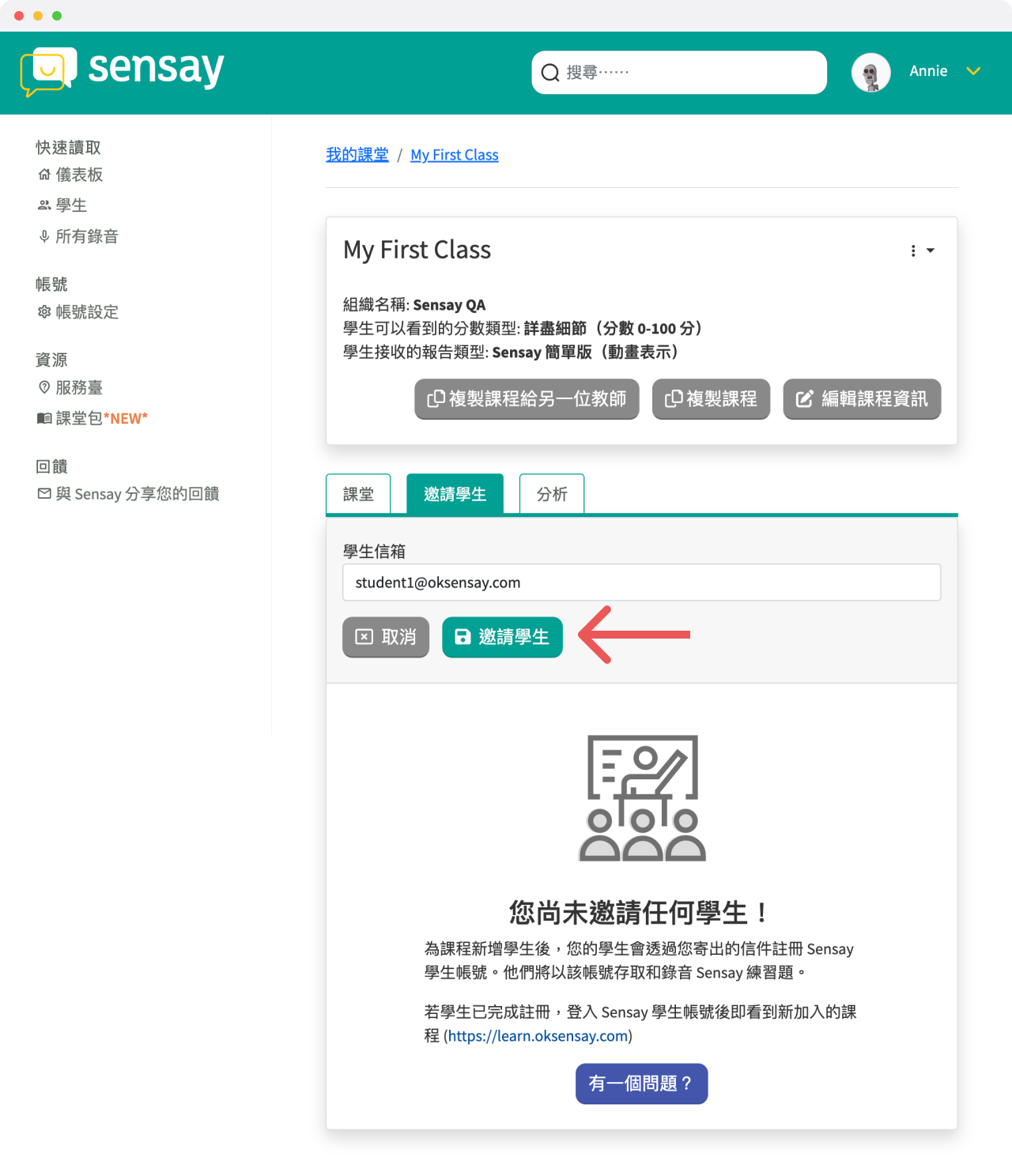Click the 學生信箱 email input field

[x=641, y=582]
